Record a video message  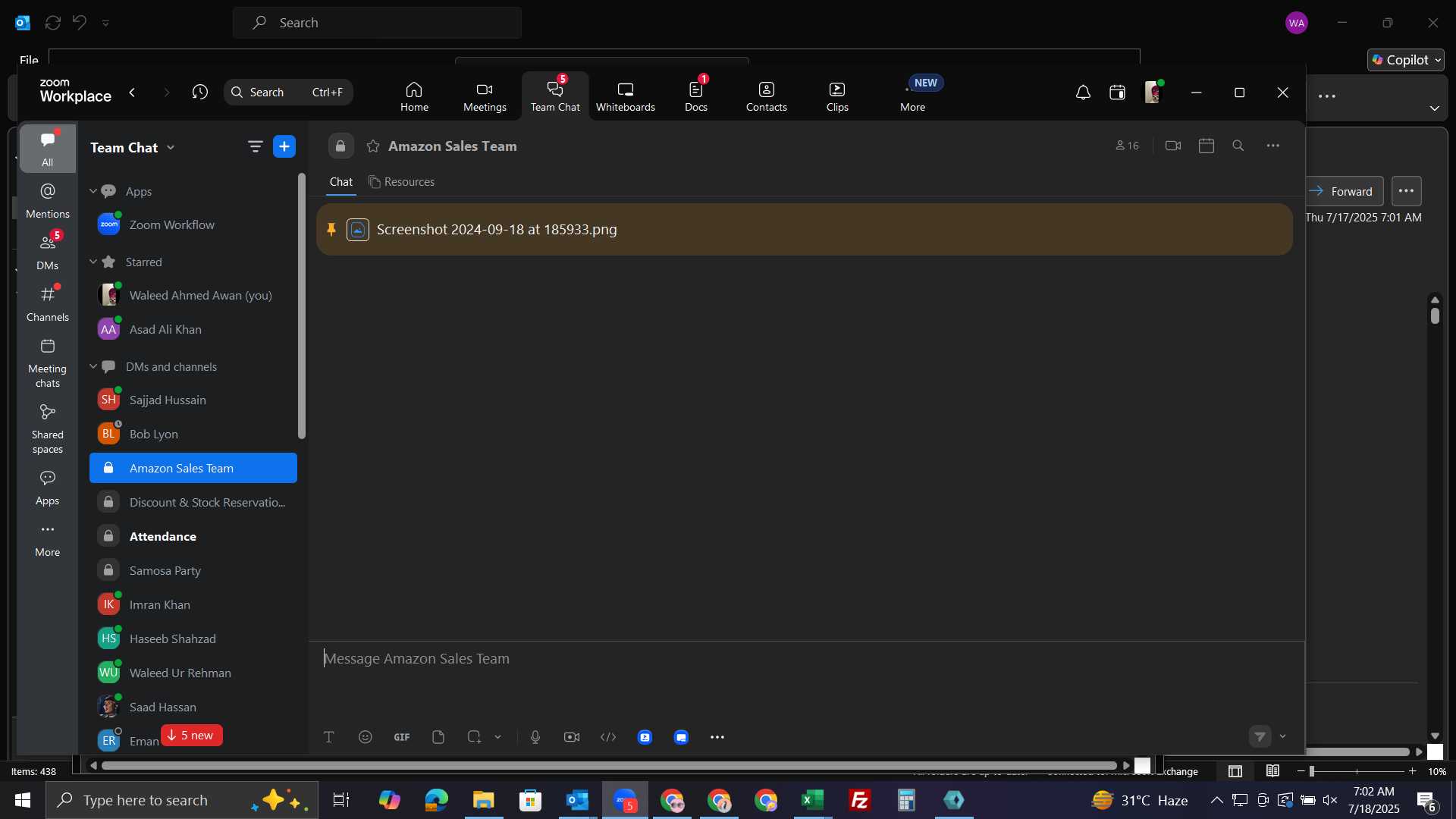coord(572,737)
